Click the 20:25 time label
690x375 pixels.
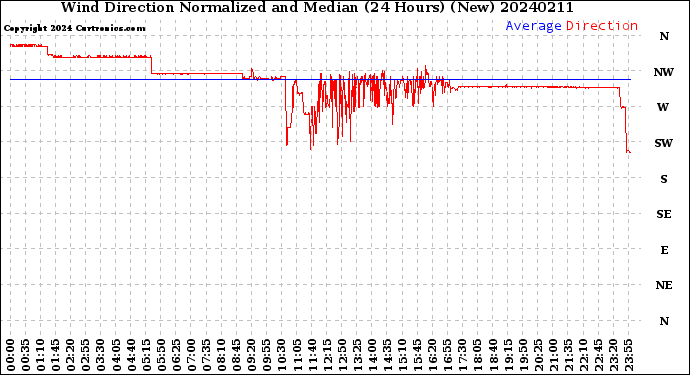538,355
